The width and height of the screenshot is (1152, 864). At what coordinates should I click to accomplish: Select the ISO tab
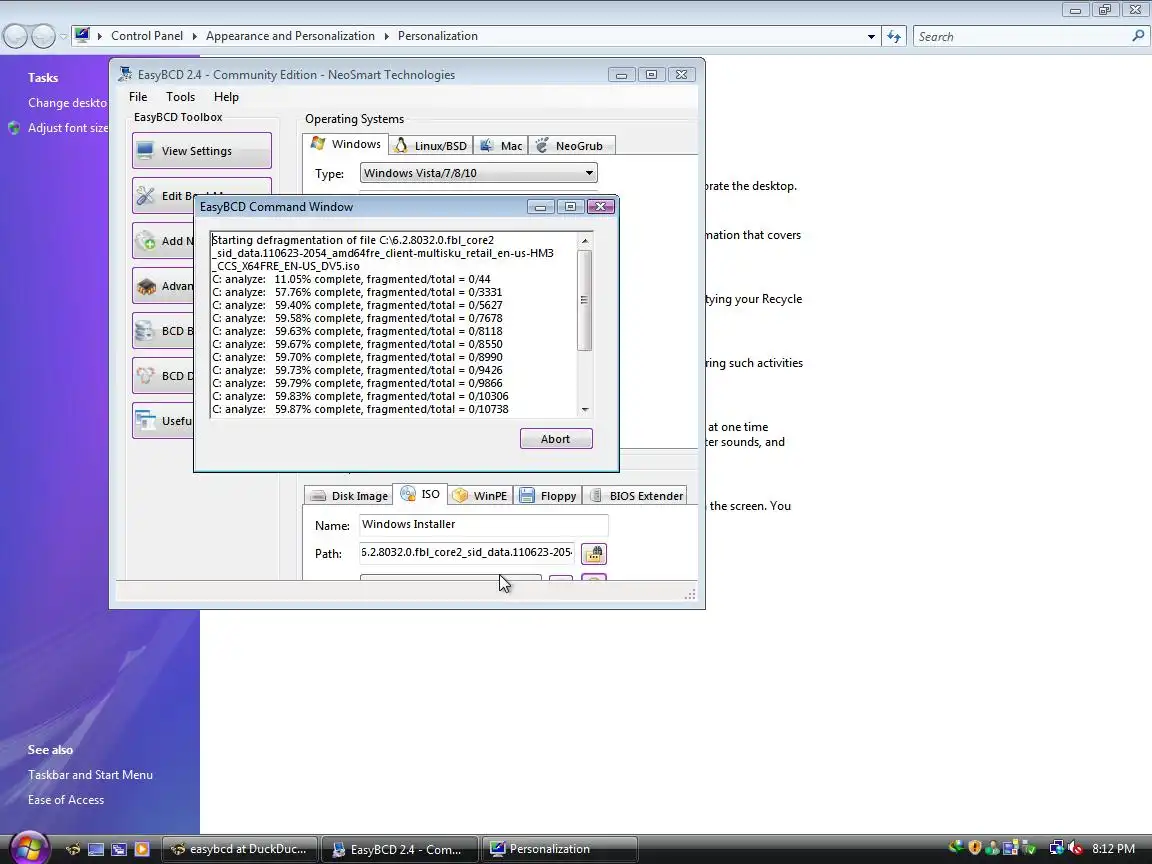(x=420, y=494)
